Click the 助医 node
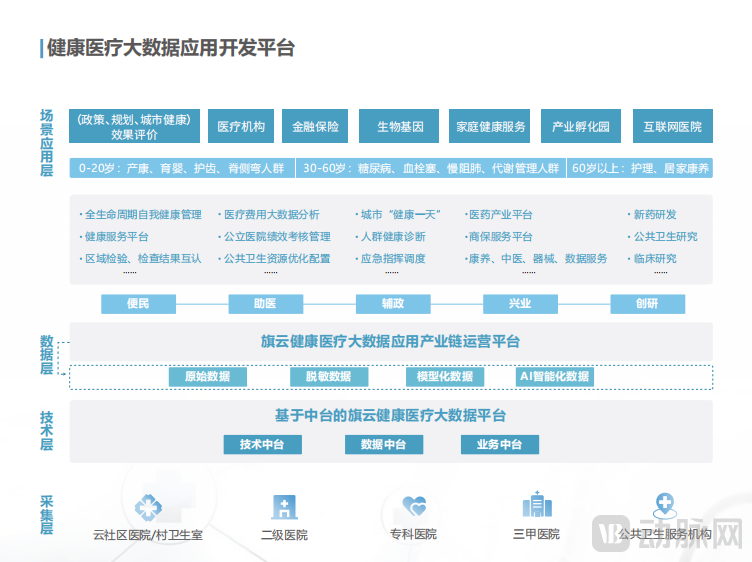This screenshot has height=562, width=752. [x=266, y=304]
